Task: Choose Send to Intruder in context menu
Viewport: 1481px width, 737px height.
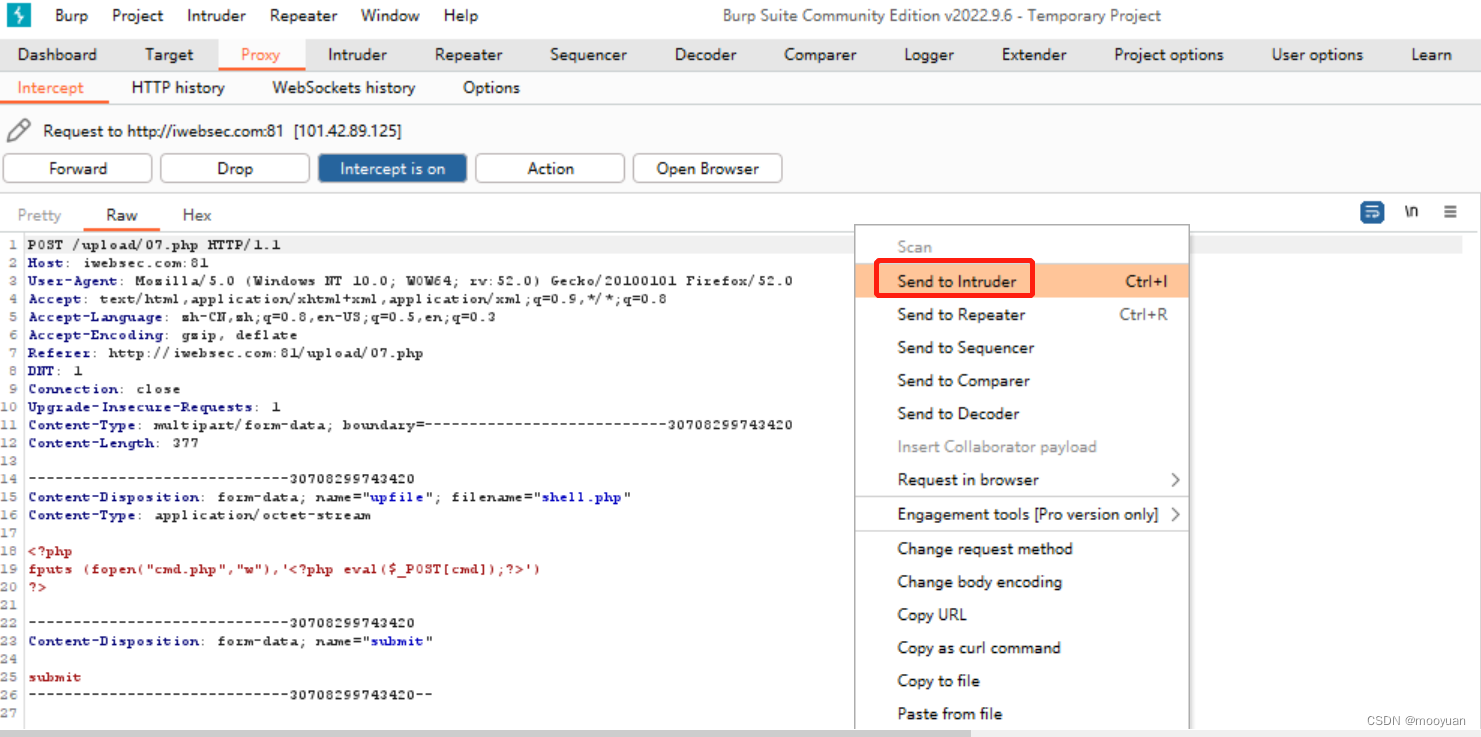Action: (x=1022, y=281)
